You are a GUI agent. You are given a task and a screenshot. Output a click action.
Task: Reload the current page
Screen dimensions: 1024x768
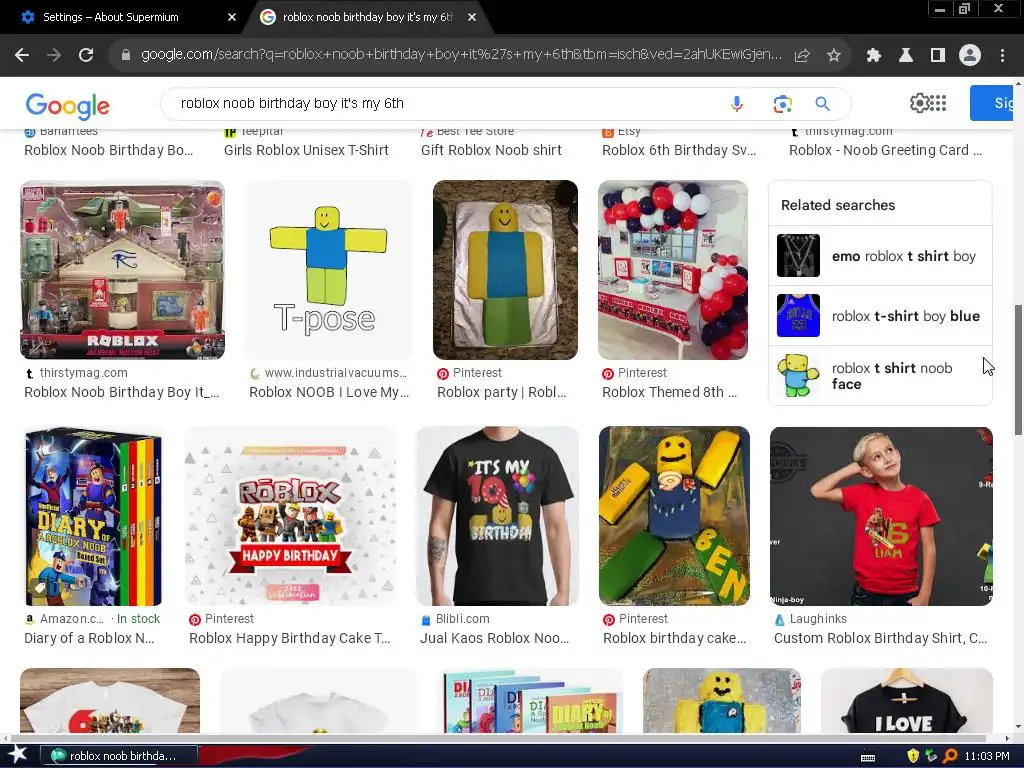[86, 56]
